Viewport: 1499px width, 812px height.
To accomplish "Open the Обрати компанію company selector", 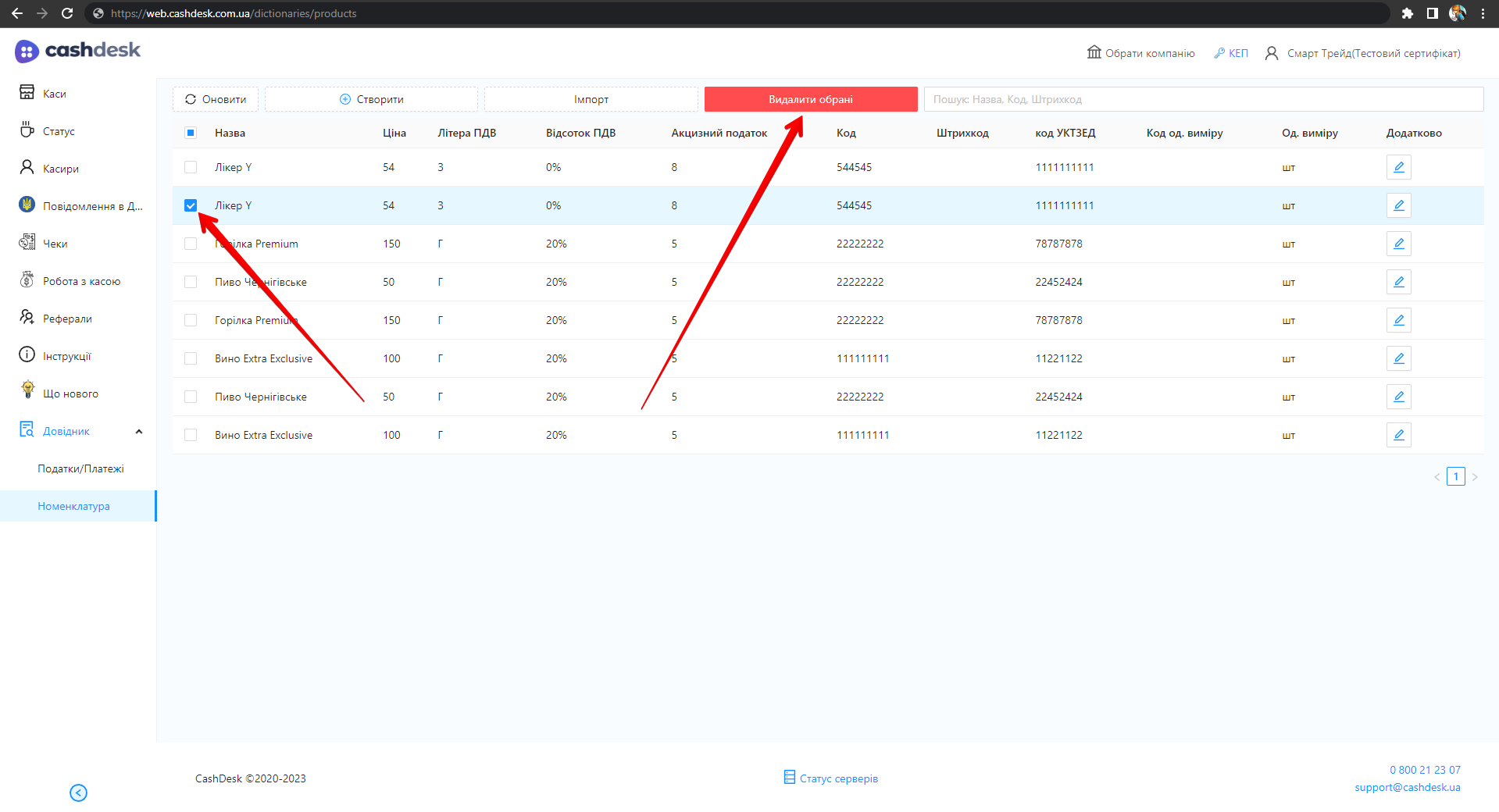I will [x=1140, y=53].
